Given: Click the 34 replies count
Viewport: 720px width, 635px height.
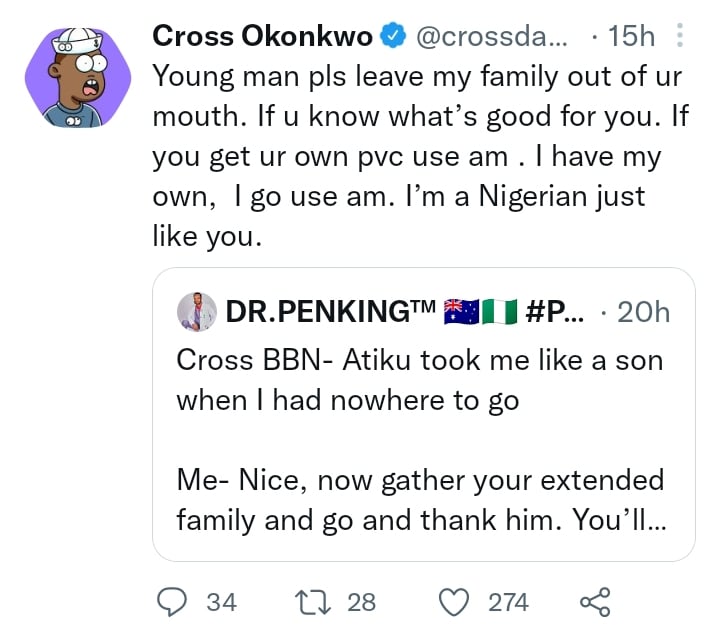Looking at the screenshot, I should tap(220, 601).
